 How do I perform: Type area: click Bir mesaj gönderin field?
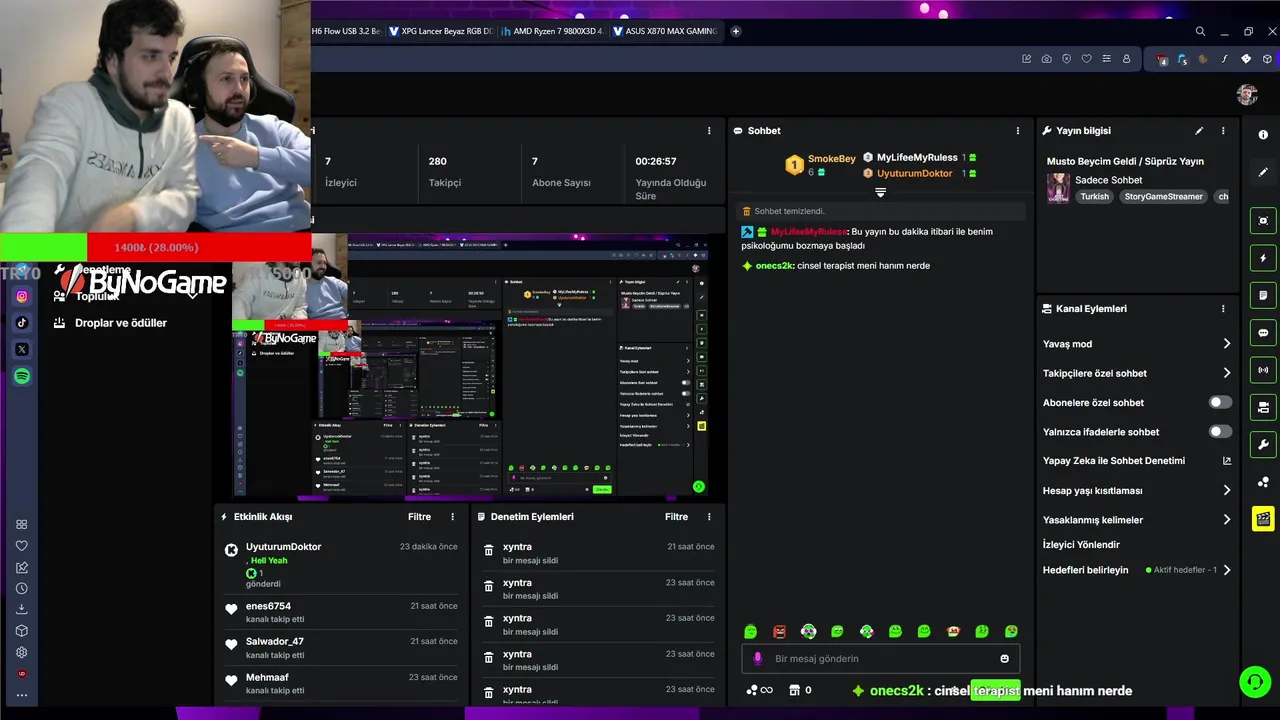pos(880,659)
